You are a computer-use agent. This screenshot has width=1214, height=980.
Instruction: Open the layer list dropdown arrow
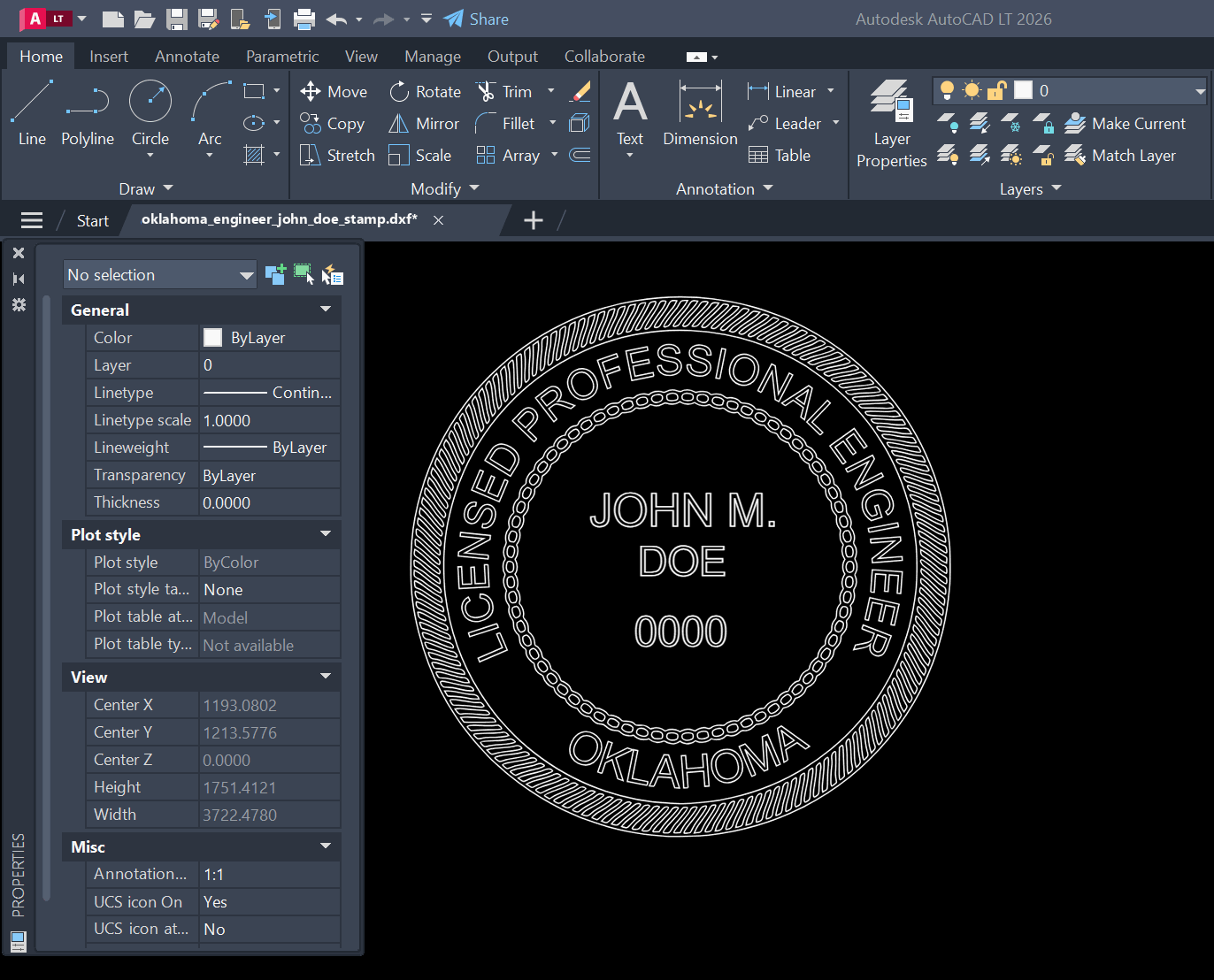coord(1200,90)
